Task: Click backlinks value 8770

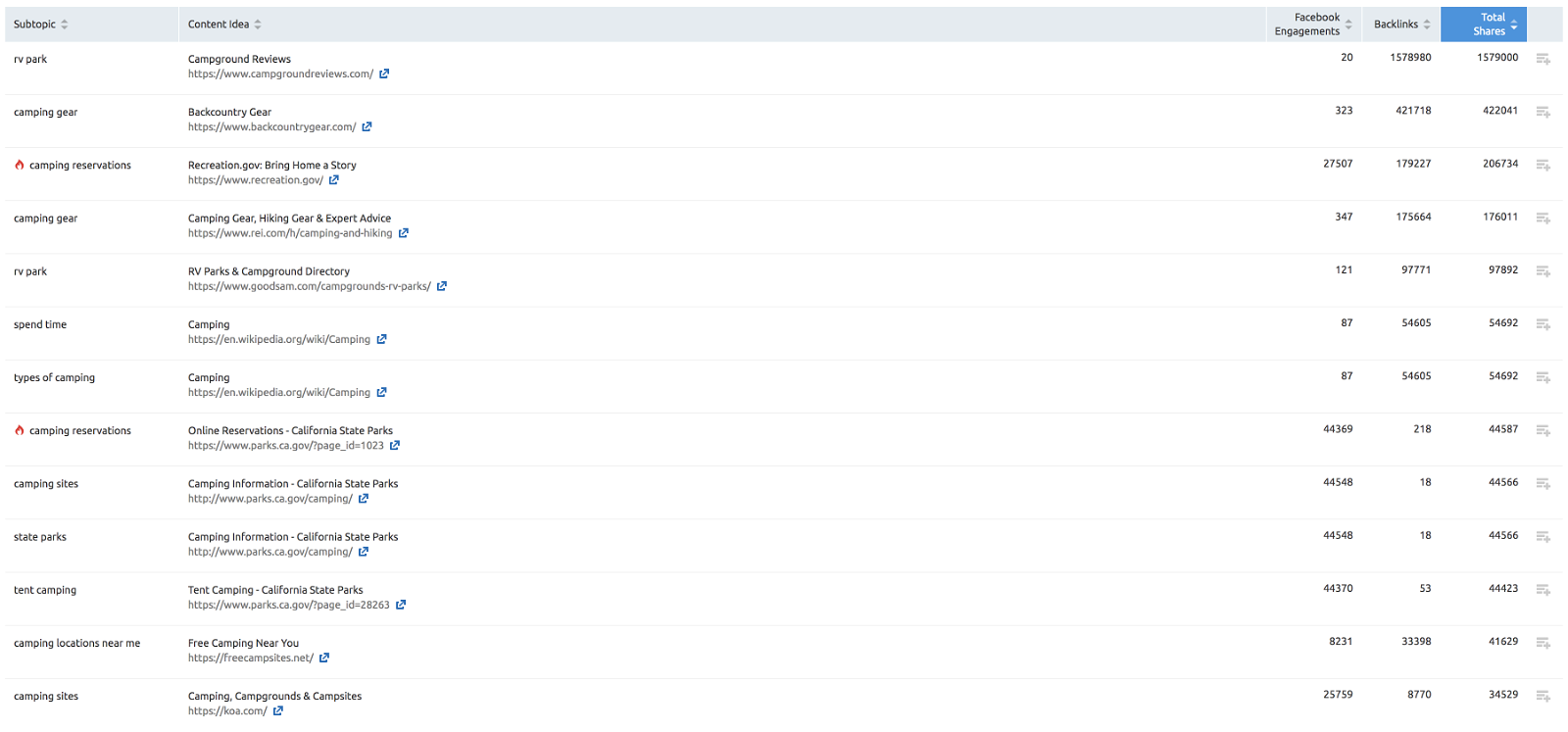Action: [x=1419, y=694]
